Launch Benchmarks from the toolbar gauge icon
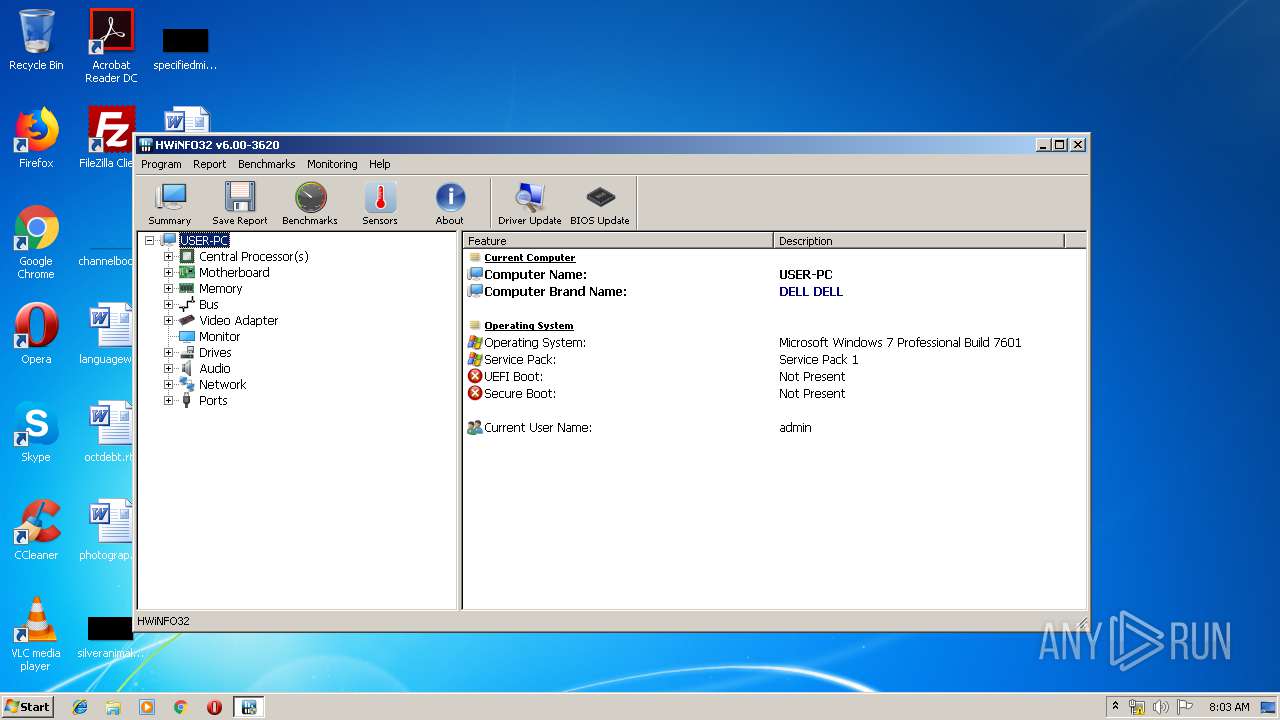 point(310,204)
